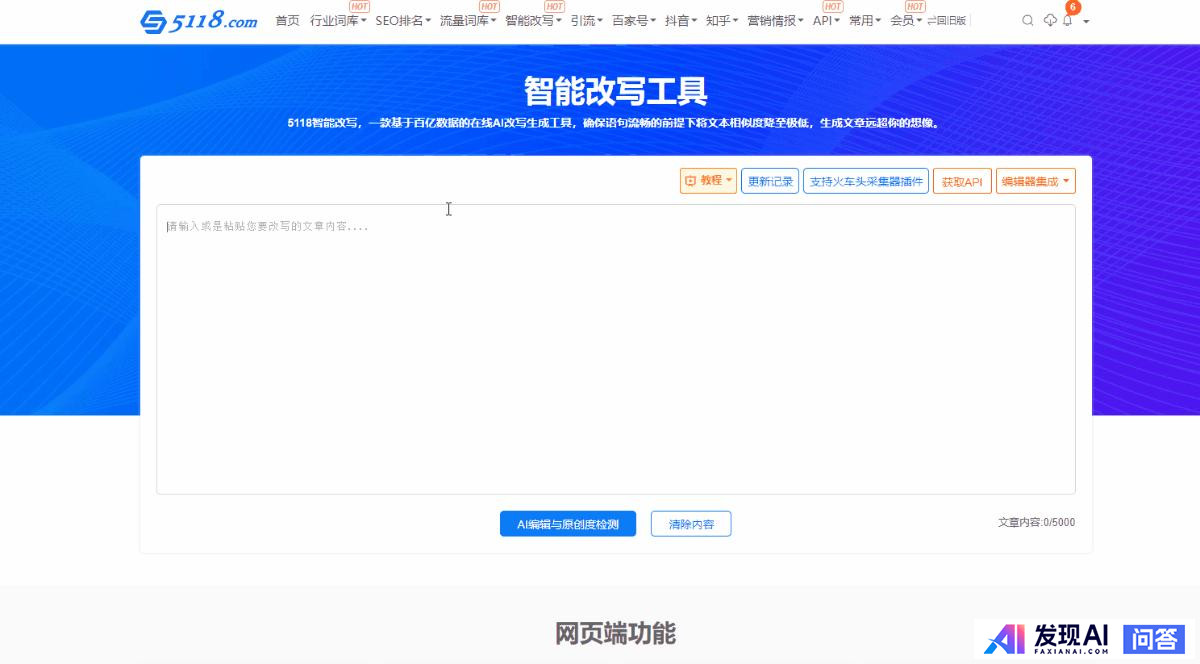Viewport: 1200px width, 664px height.
Task: Open the 智能改写 nav menu
Action: tap(533, 21)
